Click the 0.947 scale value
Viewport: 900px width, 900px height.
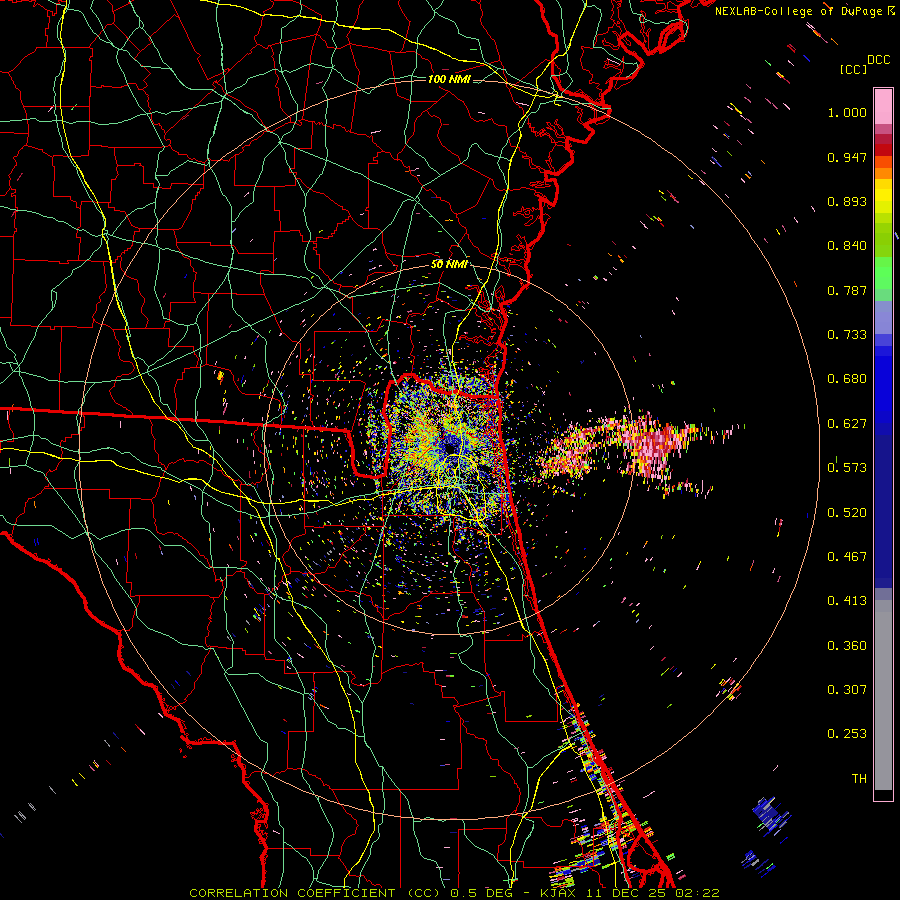click(x=847, y=157)
